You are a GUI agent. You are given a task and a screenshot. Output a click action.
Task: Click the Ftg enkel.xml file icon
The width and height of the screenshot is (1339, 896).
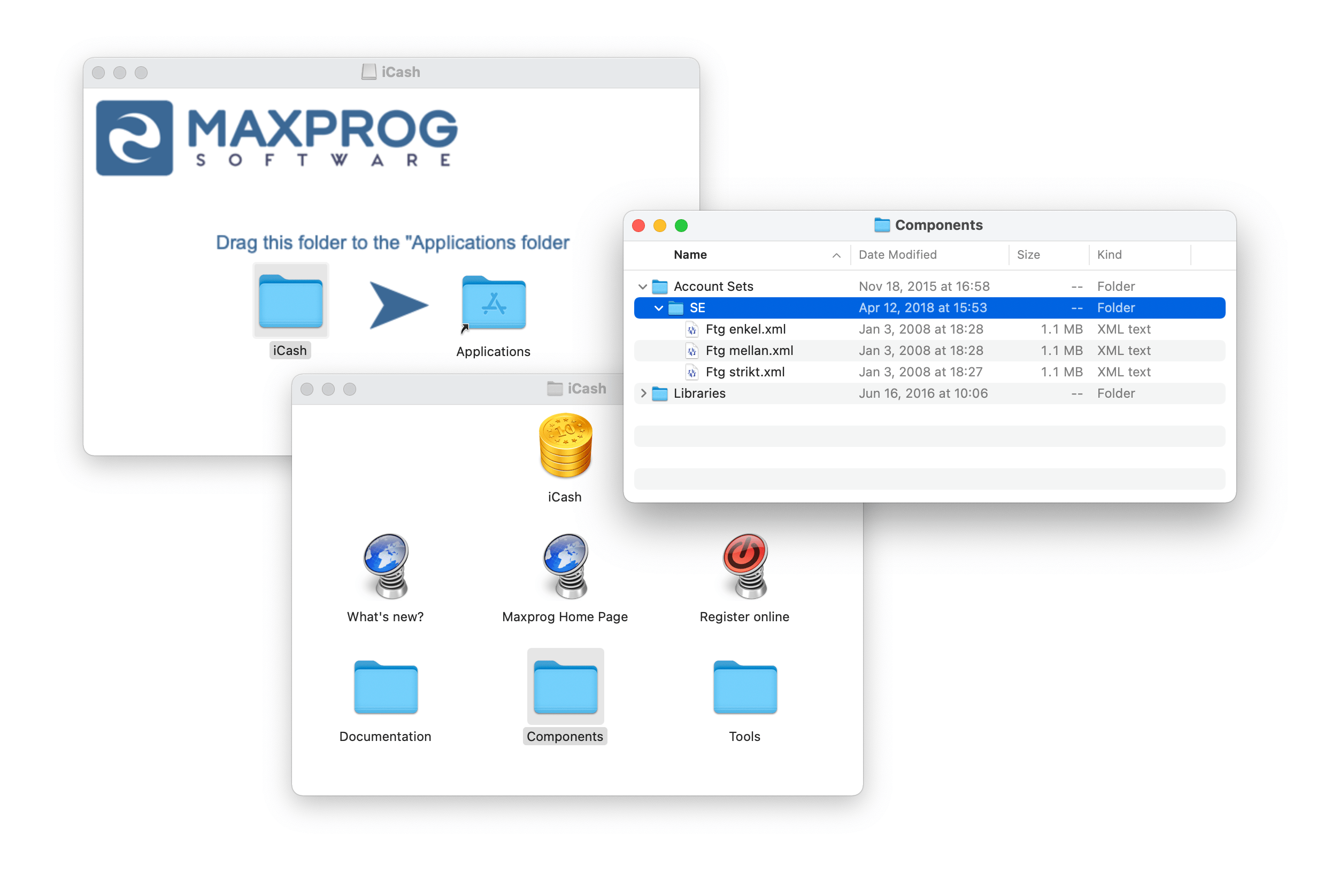(x=691, y=330)
